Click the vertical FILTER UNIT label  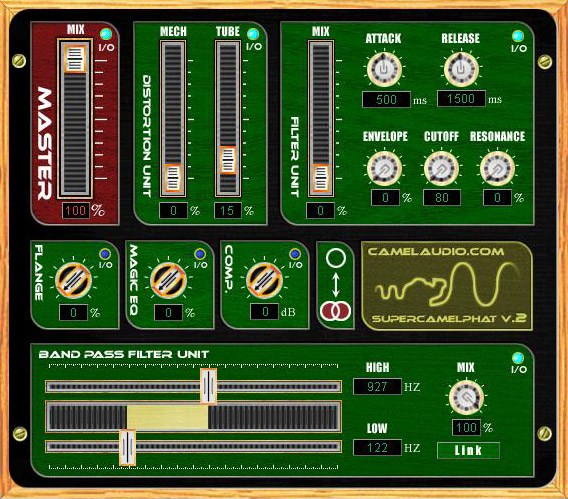295,157
